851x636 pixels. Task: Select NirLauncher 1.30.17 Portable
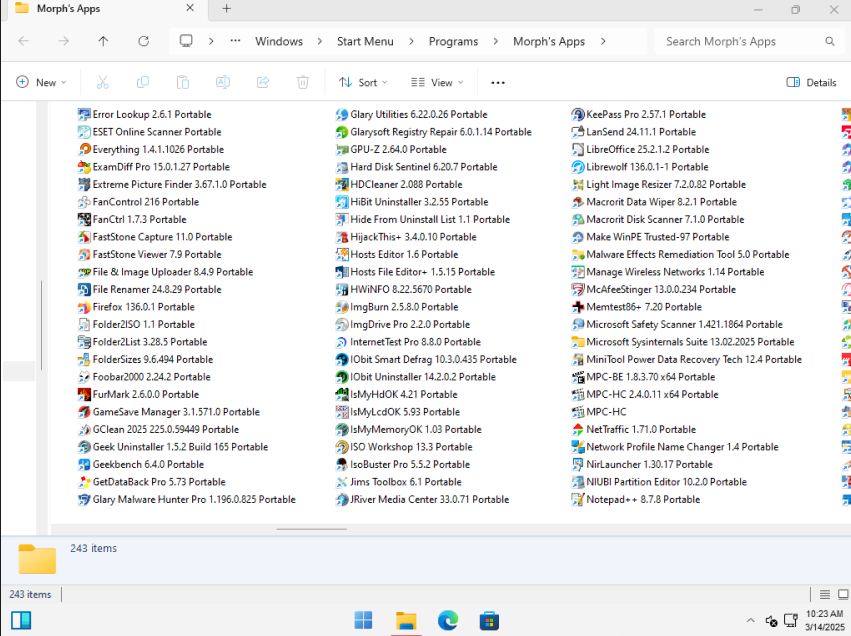(643, 465)
